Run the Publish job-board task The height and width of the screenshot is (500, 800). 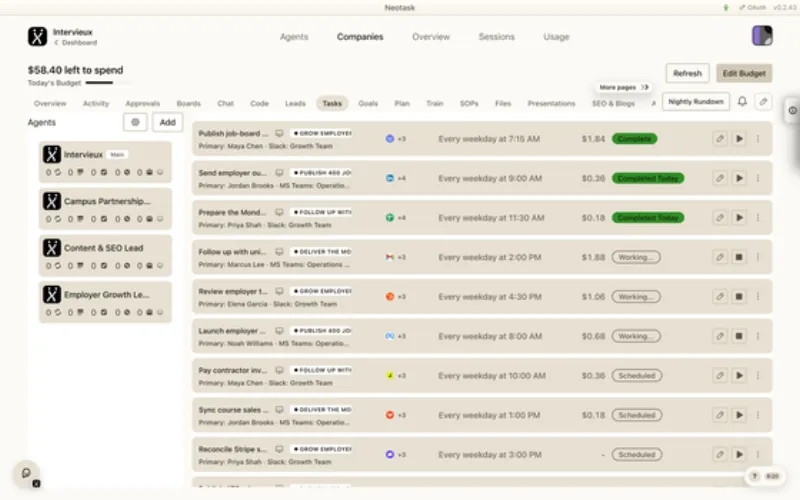[739, 139]
